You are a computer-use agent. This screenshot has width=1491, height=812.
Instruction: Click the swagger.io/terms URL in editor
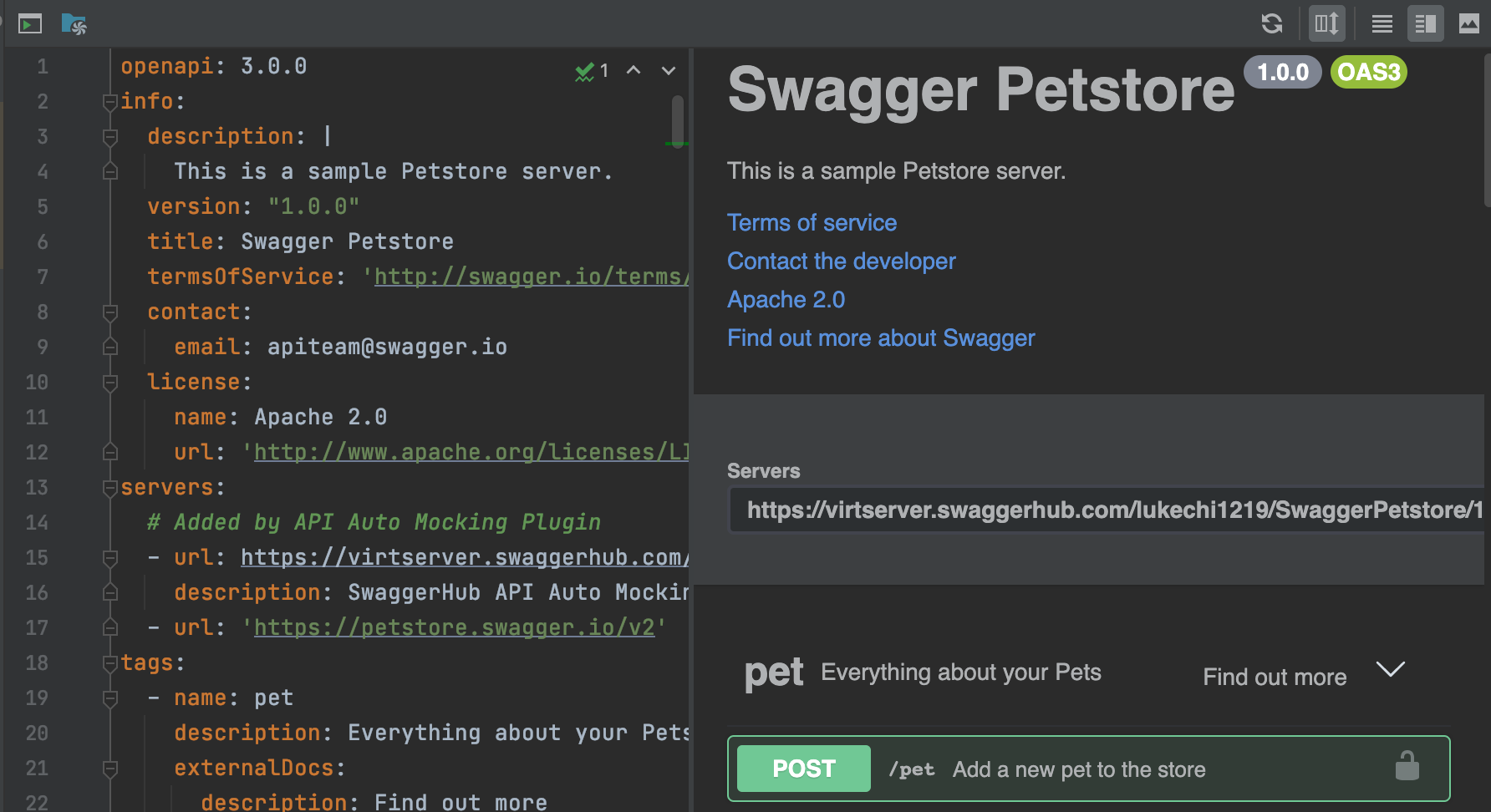pyautogui.click(x=532, y=277)
